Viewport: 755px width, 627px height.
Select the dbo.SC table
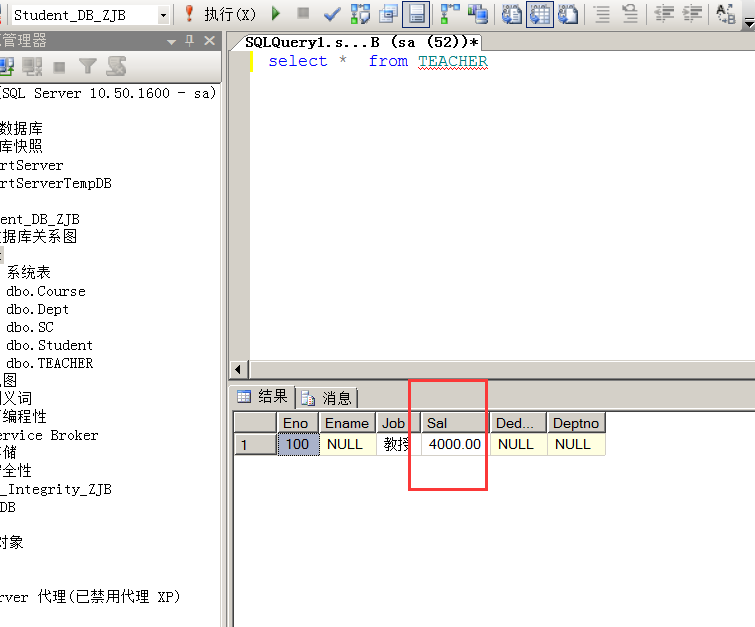30,327
